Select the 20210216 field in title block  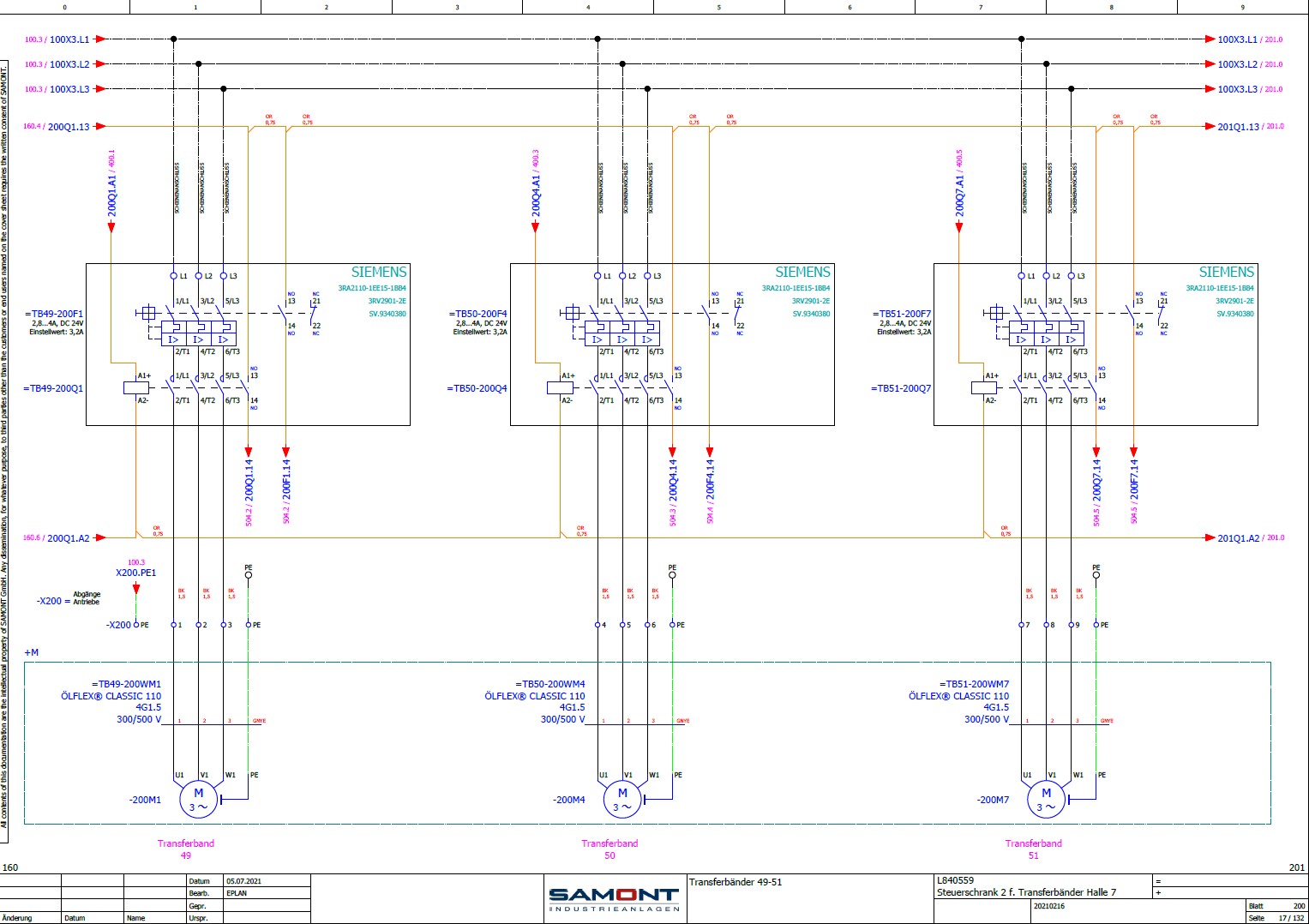[x=1049, y=906]
